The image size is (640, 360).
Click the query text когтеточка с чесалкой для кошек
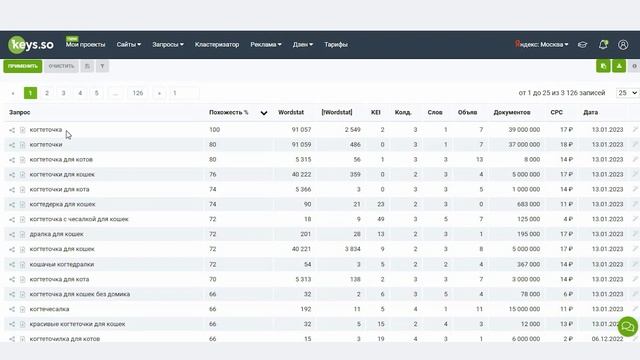pos(79,219)
